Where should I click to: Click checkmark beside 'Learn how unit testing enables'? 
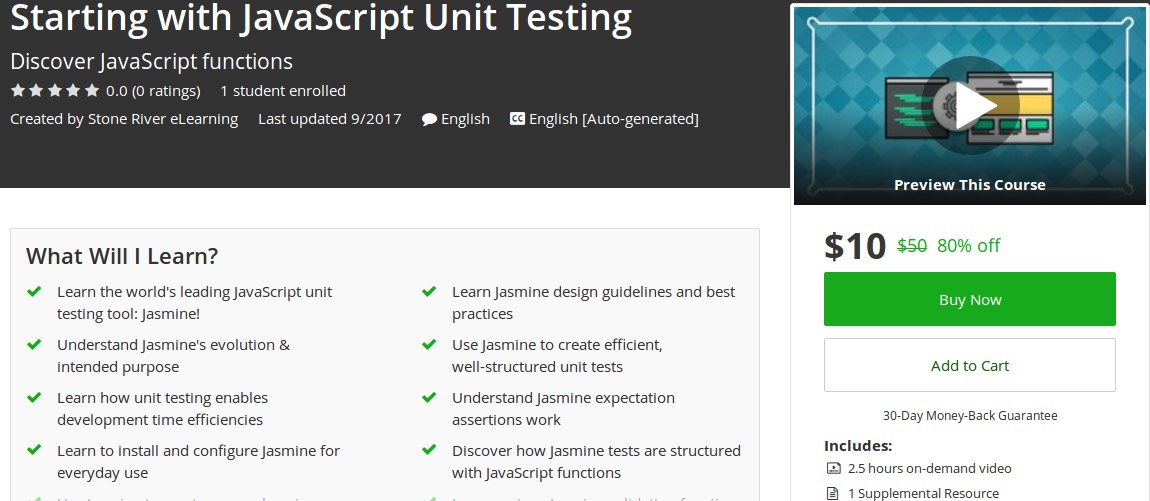click(x=34, y=397)
